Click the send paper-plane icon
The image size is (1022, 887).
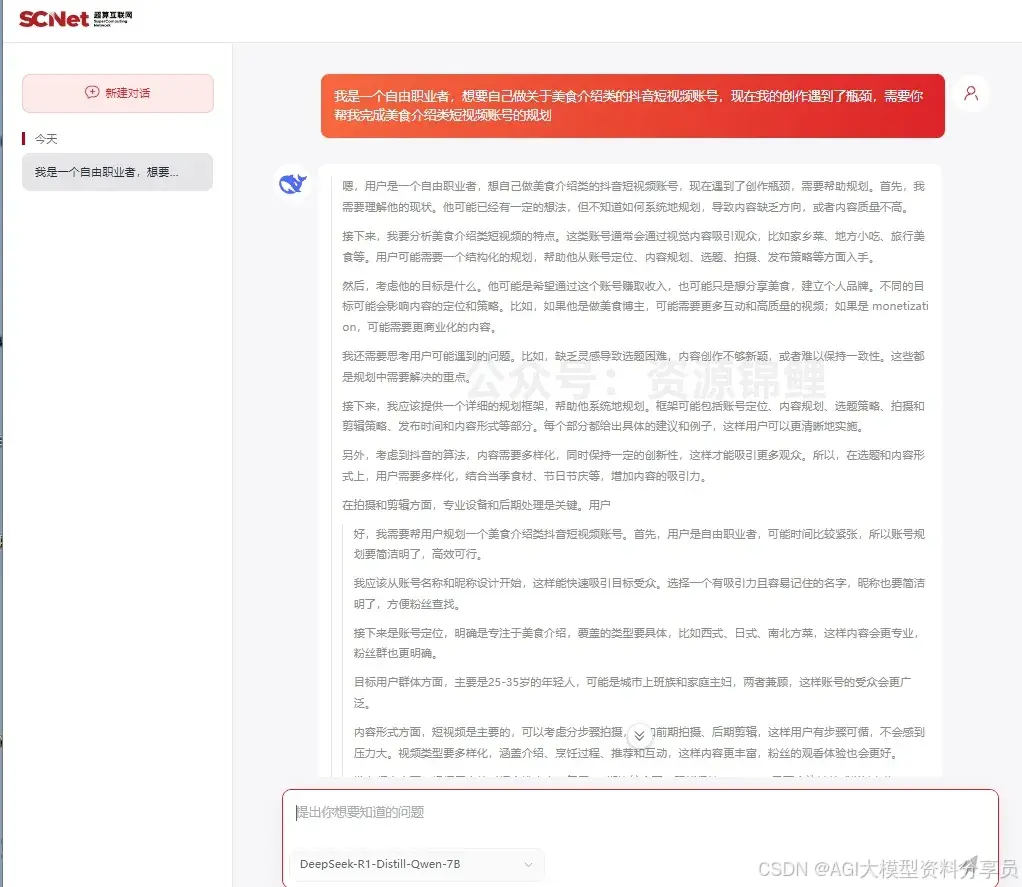pos(969,865)
